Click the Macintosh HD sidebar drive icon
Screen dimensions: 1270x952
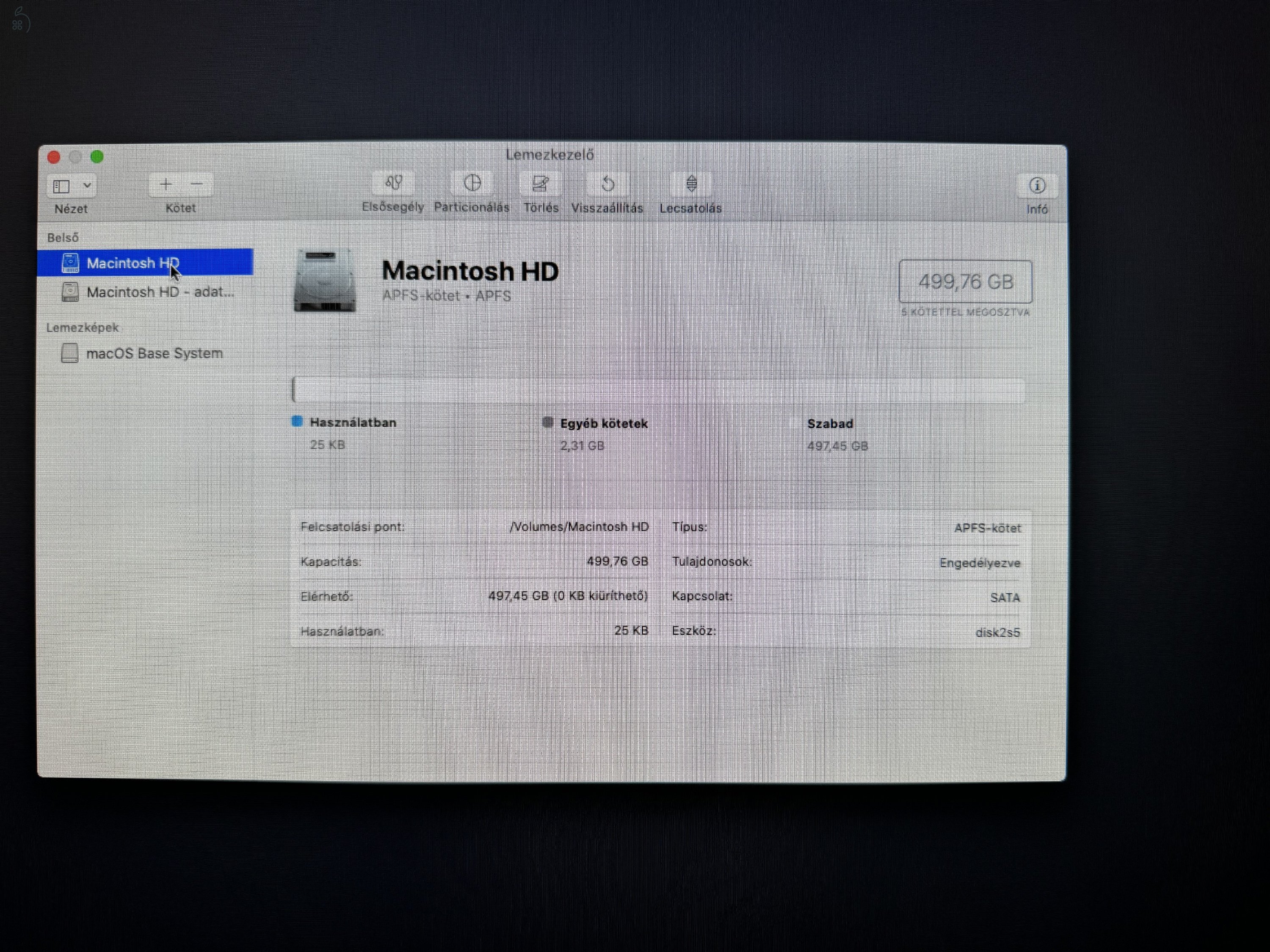coord(70,263)
